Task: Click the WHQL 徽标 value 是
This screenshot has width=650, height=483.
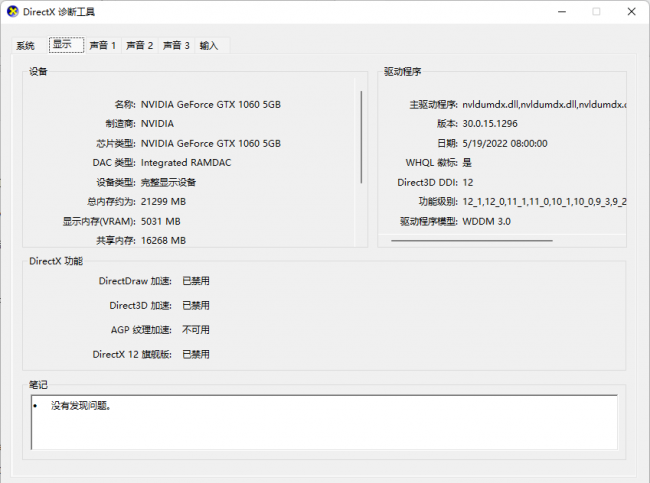Action: click(x=467, y=163)
